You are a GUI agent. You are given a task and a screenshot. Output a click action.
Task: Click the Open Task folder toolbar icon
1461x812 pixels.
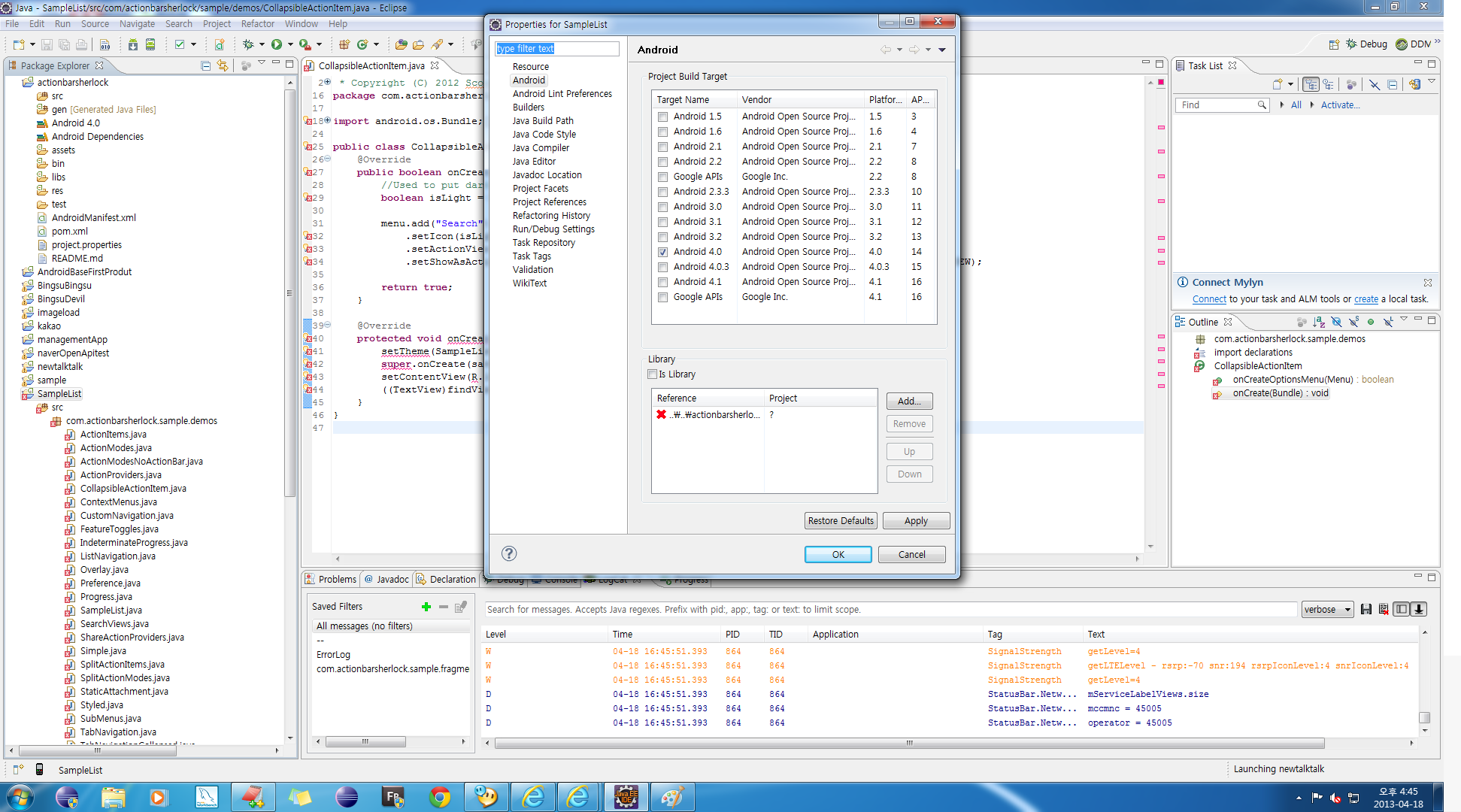418,44
